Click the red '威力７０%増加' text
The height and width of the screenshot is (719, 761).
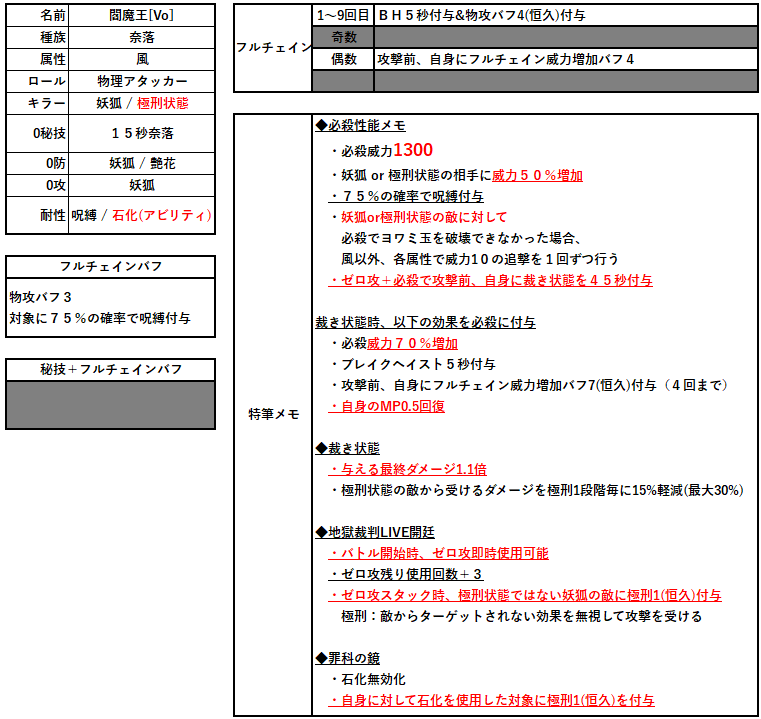(412, 344)
